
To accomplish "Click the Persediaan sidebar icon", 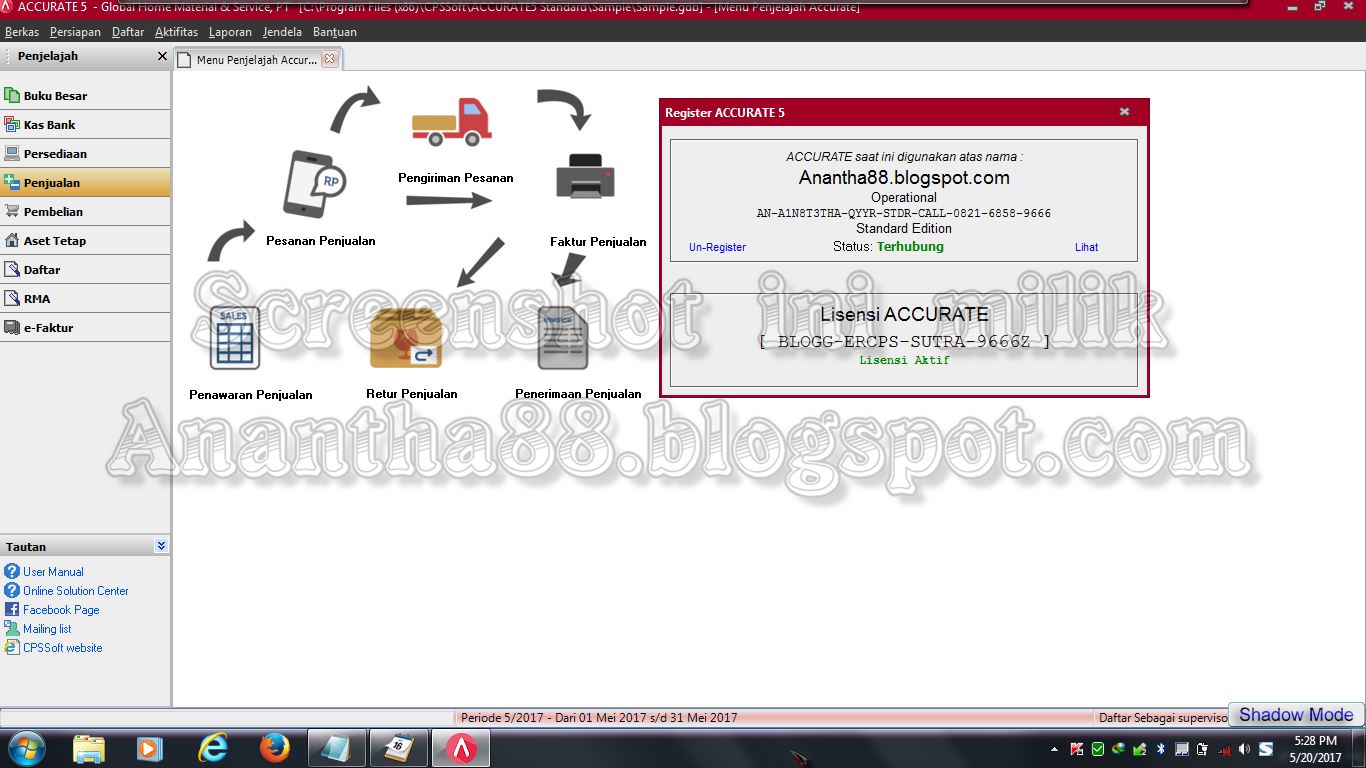I will (x=12, y=154).
